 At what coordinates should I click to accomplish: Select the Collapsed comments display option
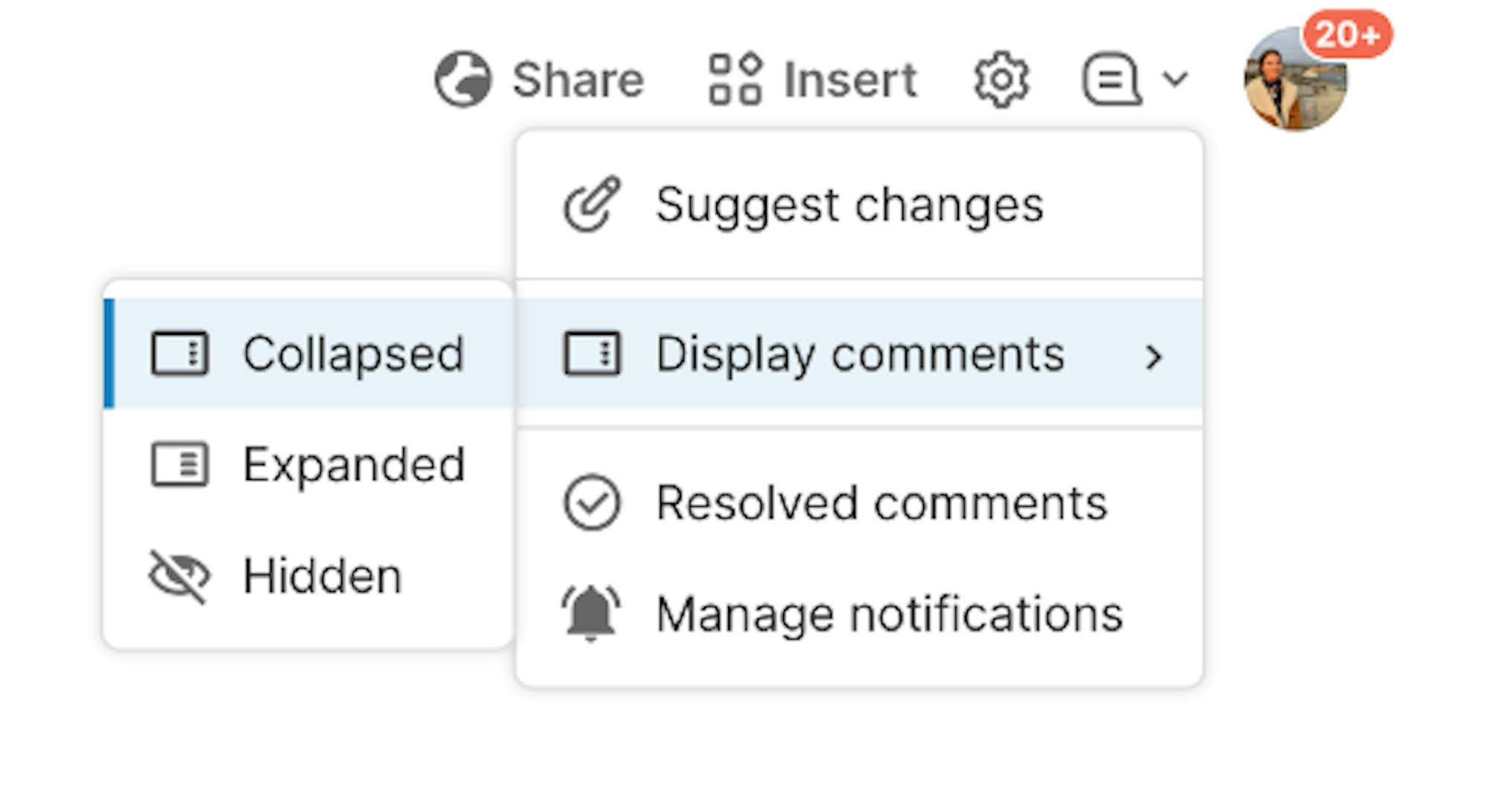click(x=353, y=354)
